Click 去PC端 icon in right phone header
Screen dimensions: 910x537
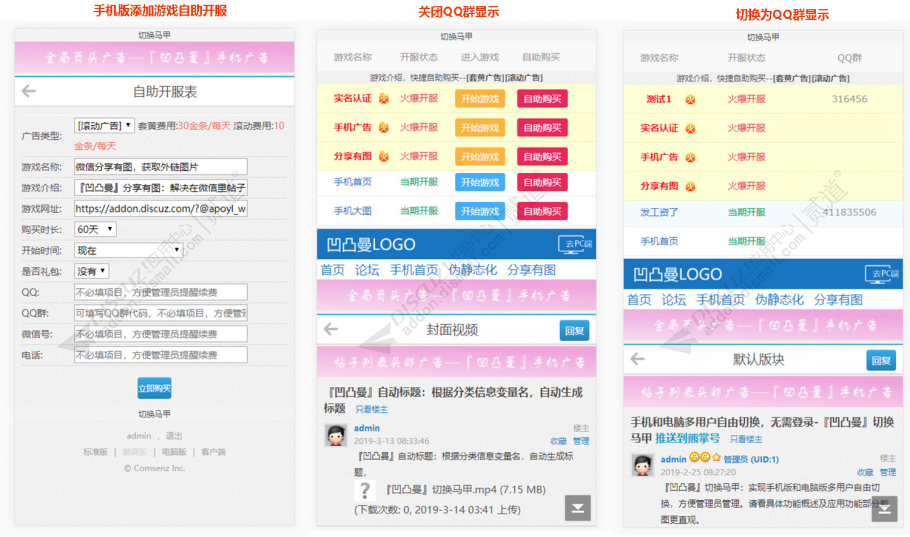(882, 274)
